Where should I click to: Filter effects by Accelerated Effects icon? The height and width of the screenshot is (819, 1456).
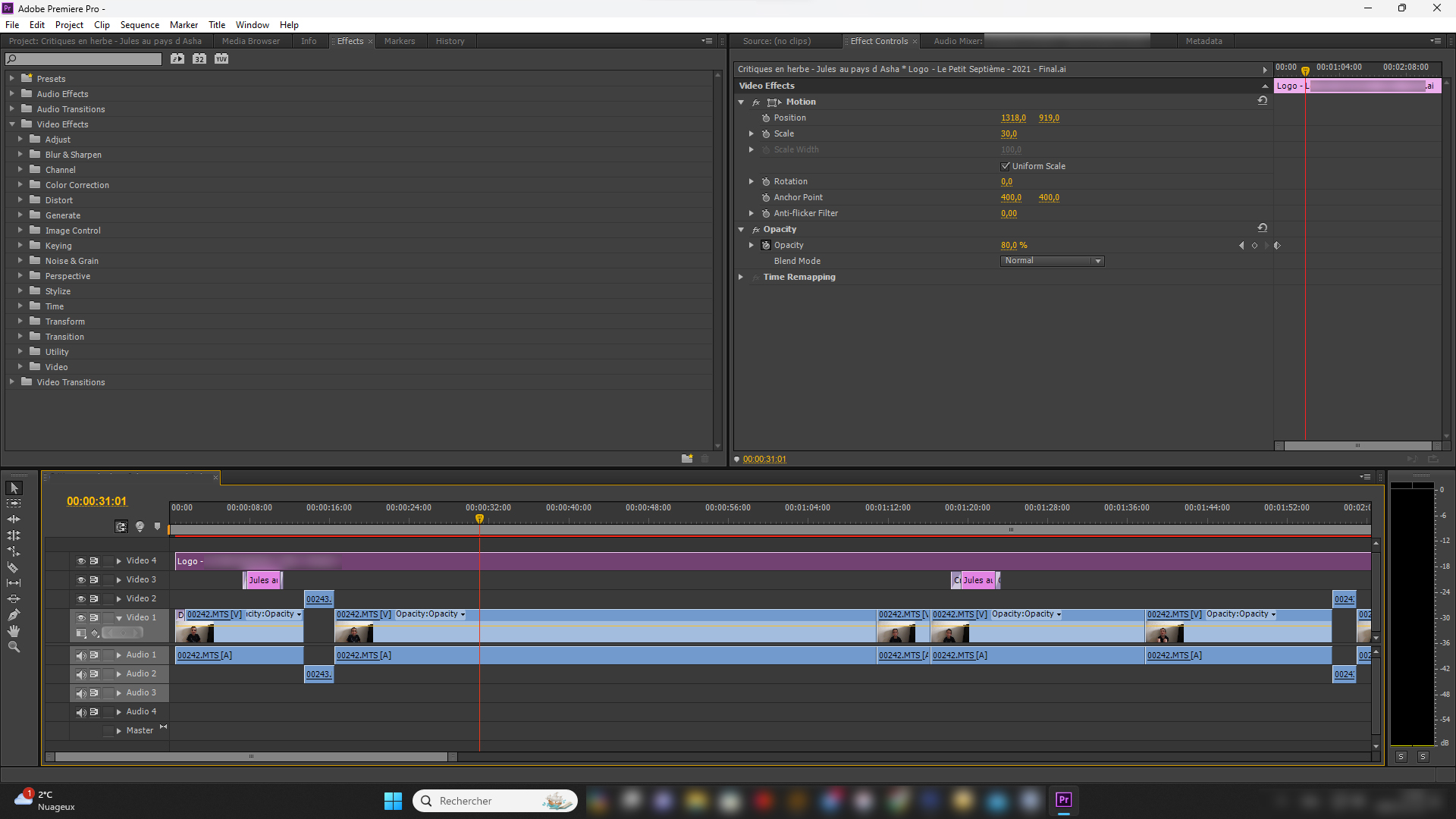(x=177, y=58)
